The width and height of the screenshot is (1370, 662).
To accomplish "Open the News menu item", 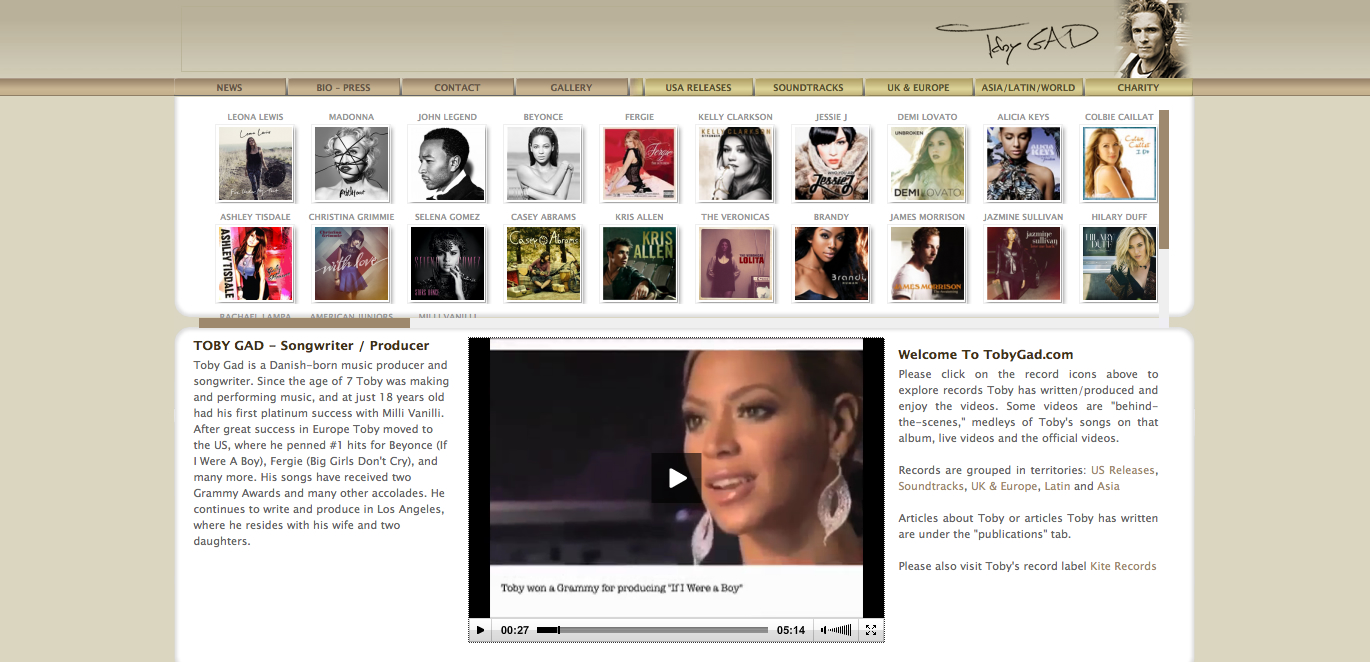I will coord(230,87).
